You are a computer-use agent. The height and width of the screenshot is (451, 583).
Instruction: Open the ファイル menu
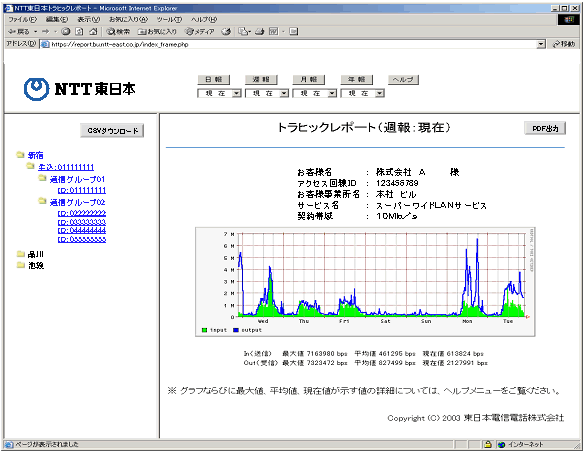22,19
